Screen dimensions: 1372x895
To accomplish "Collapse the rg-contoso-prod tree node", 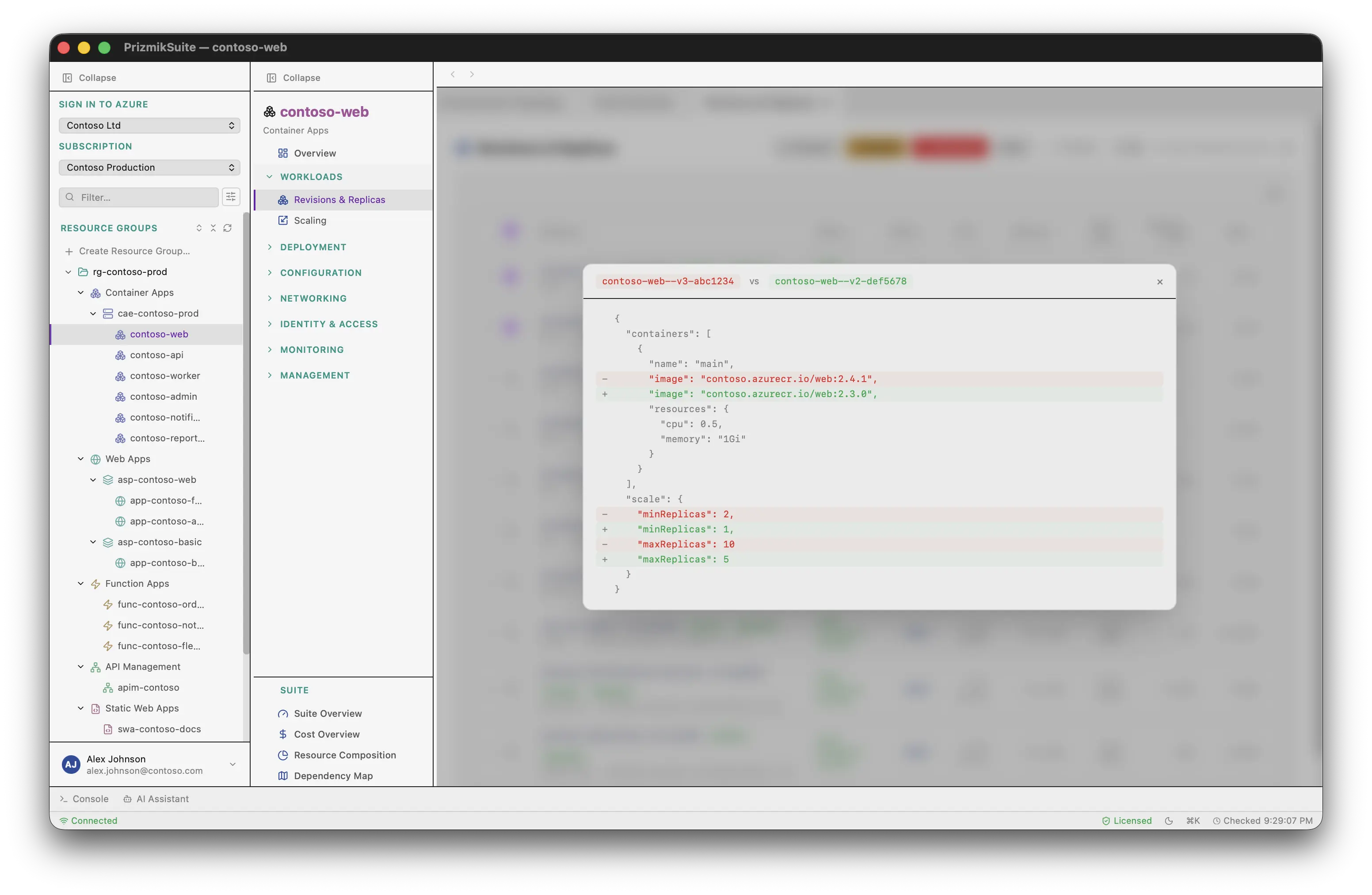I will pyautogui.click(x=68, y=272).
